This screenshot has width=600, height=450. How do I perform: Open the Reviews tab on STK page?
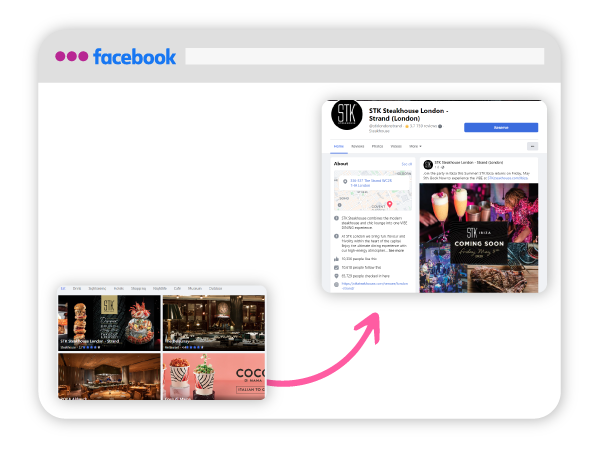click(357, 146)
